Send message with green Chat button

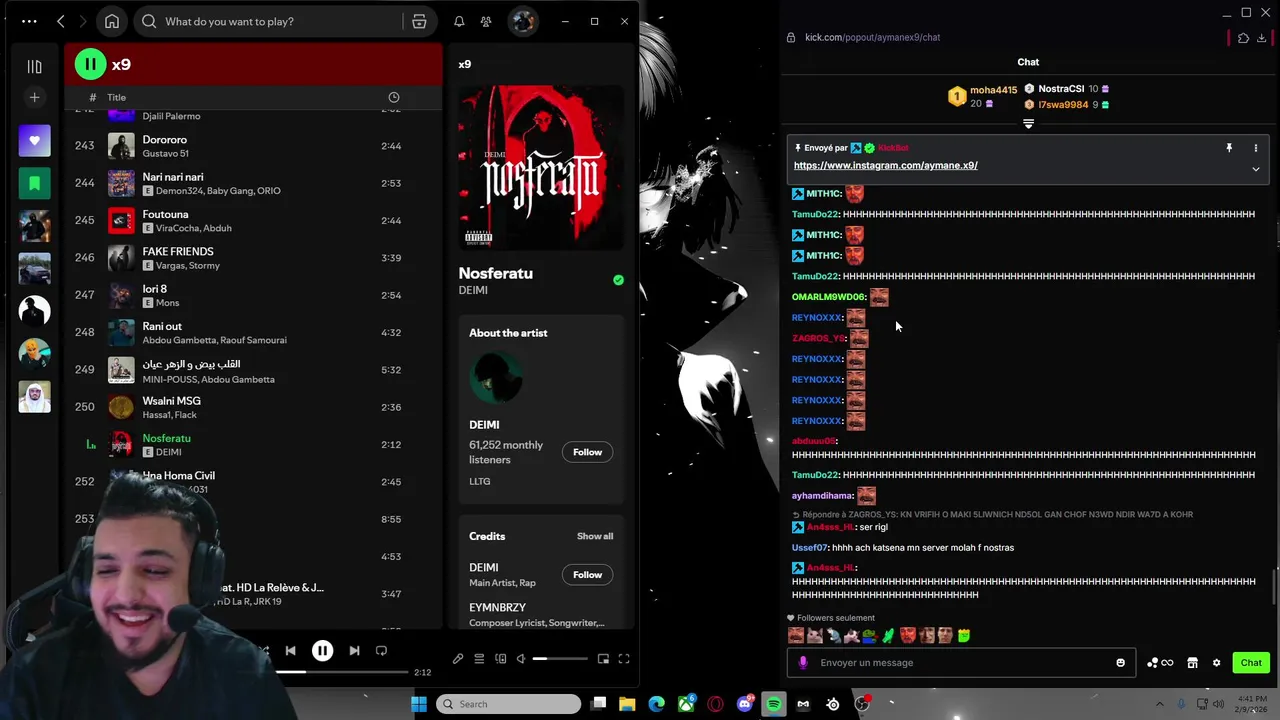tap(1251, 663)
